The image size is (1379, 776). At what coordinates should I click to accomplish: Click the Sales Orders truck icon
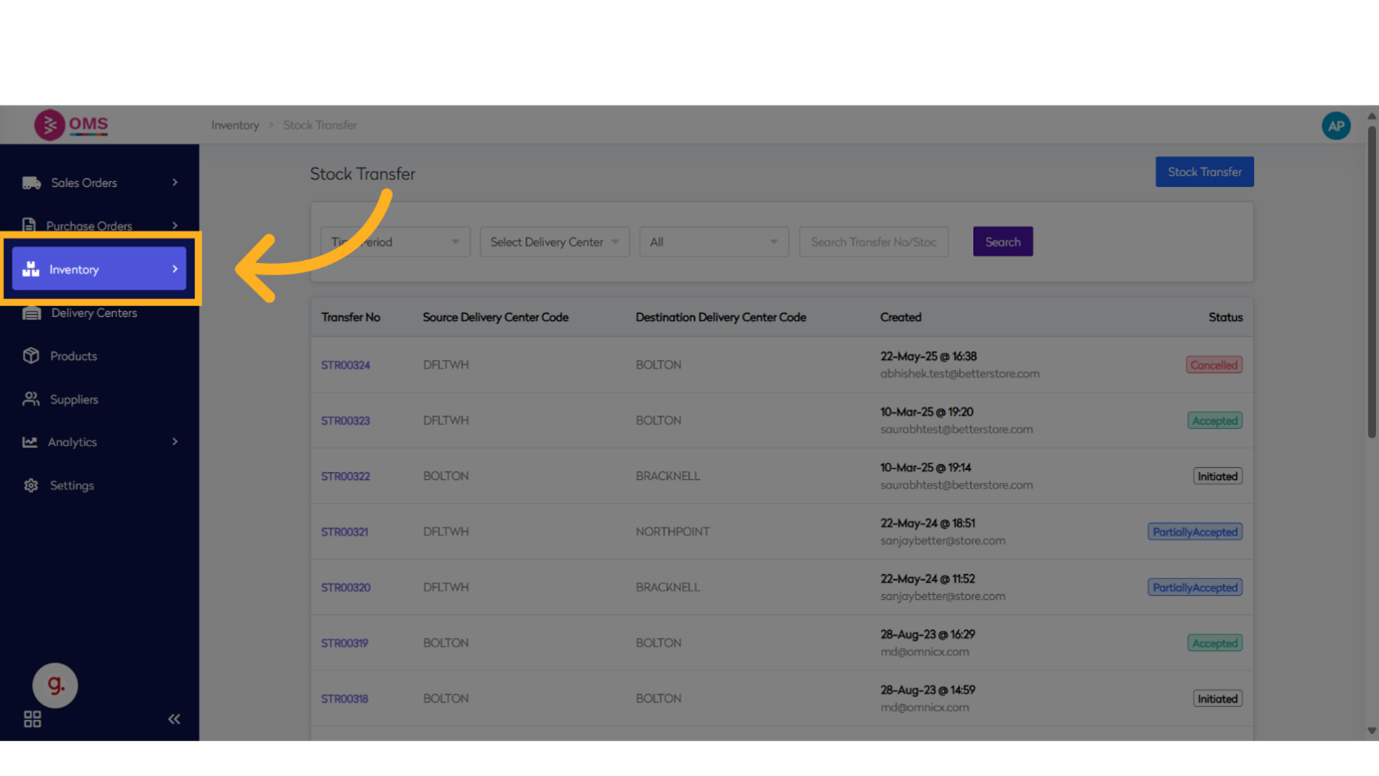[x=31, y=183]
